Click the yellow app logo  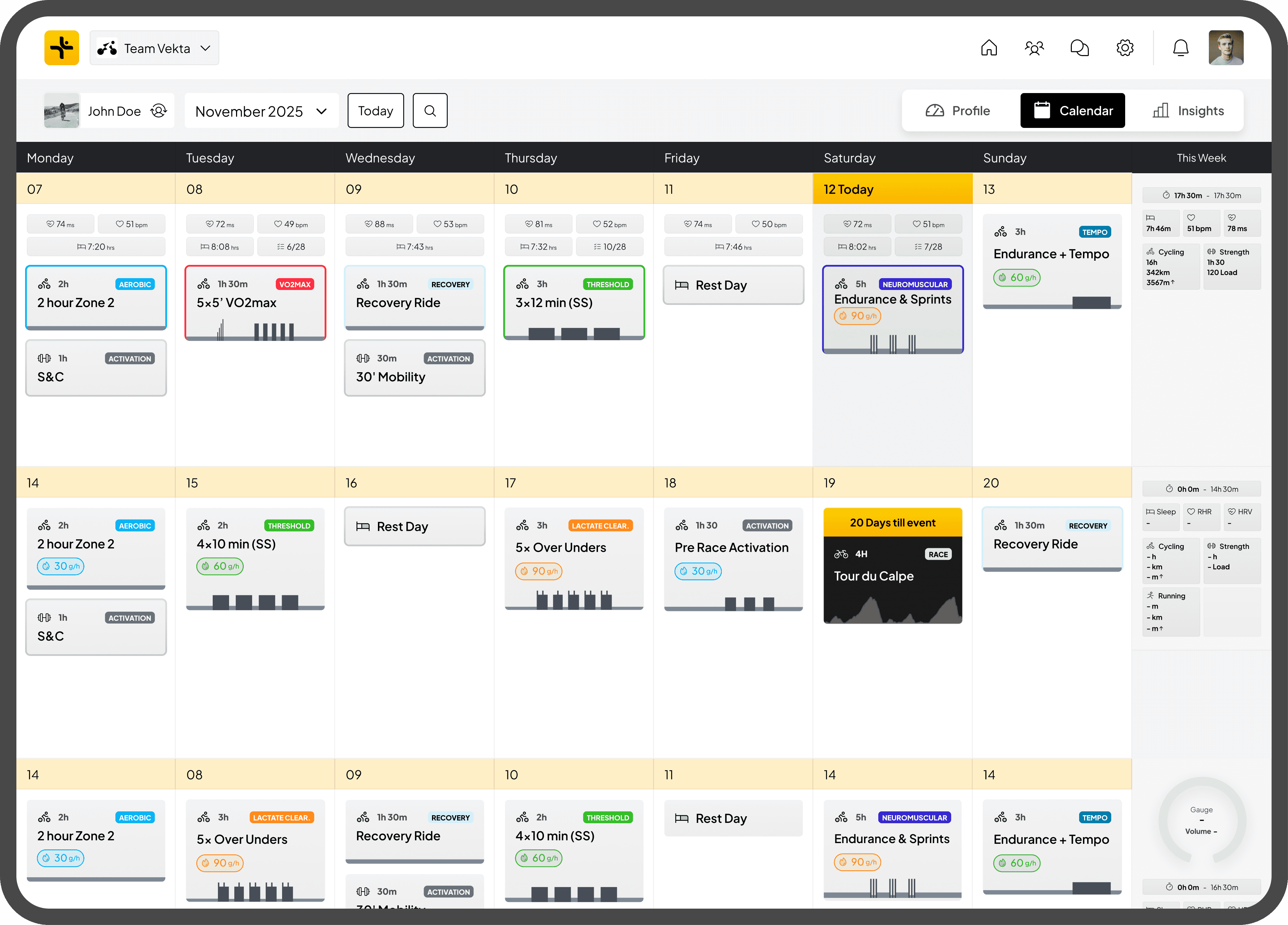tap(61, 48)
